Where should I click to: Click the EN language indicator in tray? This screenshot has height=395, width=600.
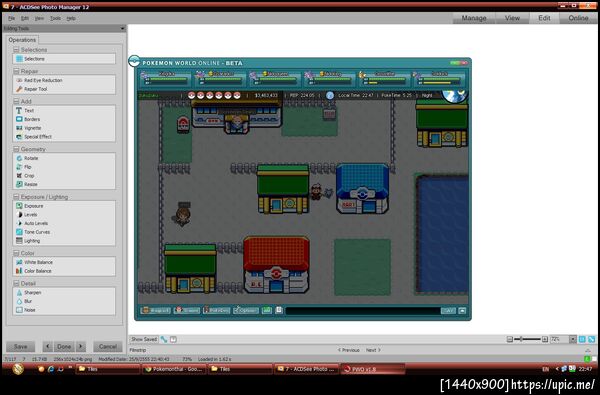point(546,369)
